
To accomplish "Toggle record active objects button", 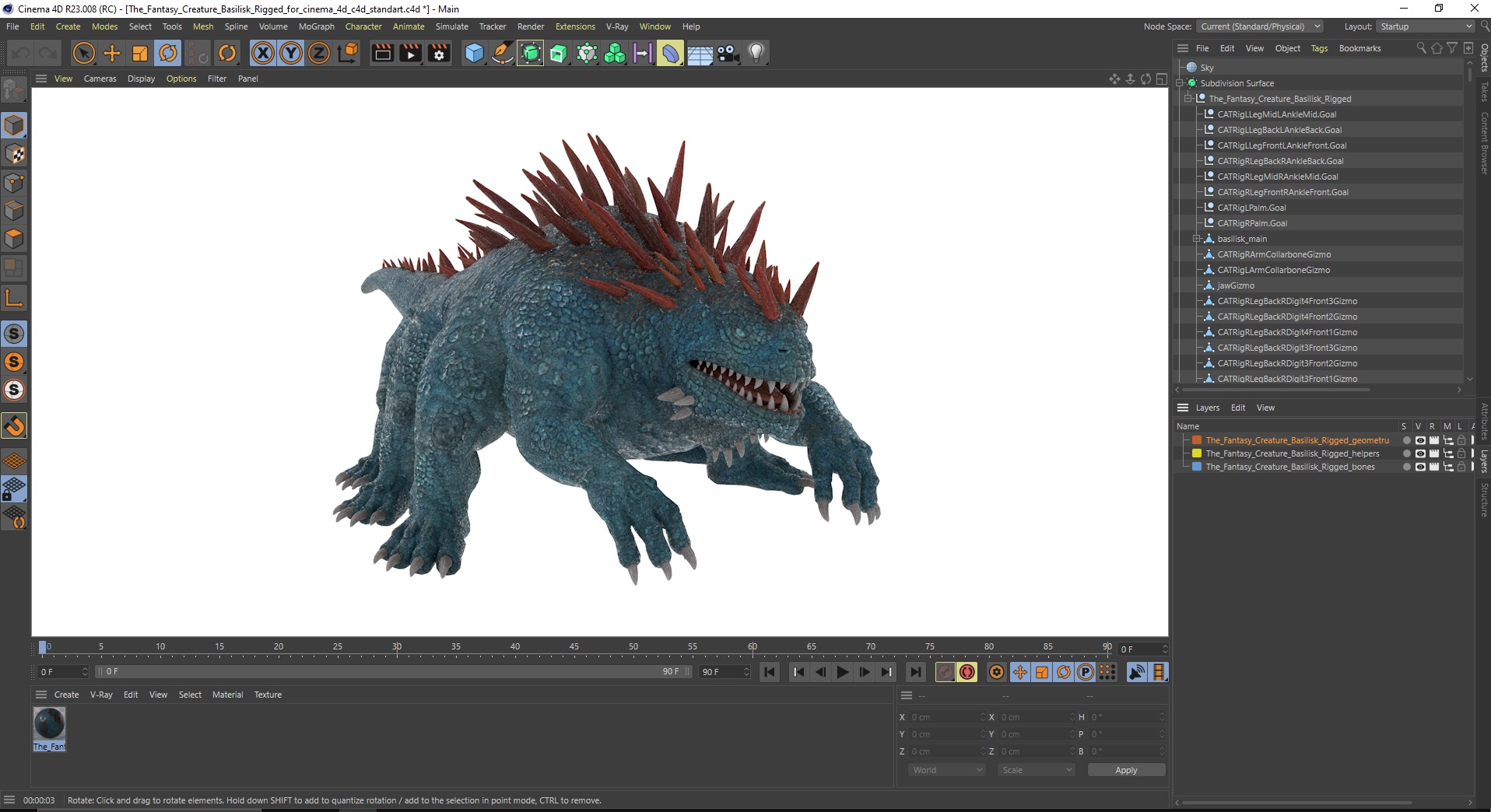I will [945, 672].
